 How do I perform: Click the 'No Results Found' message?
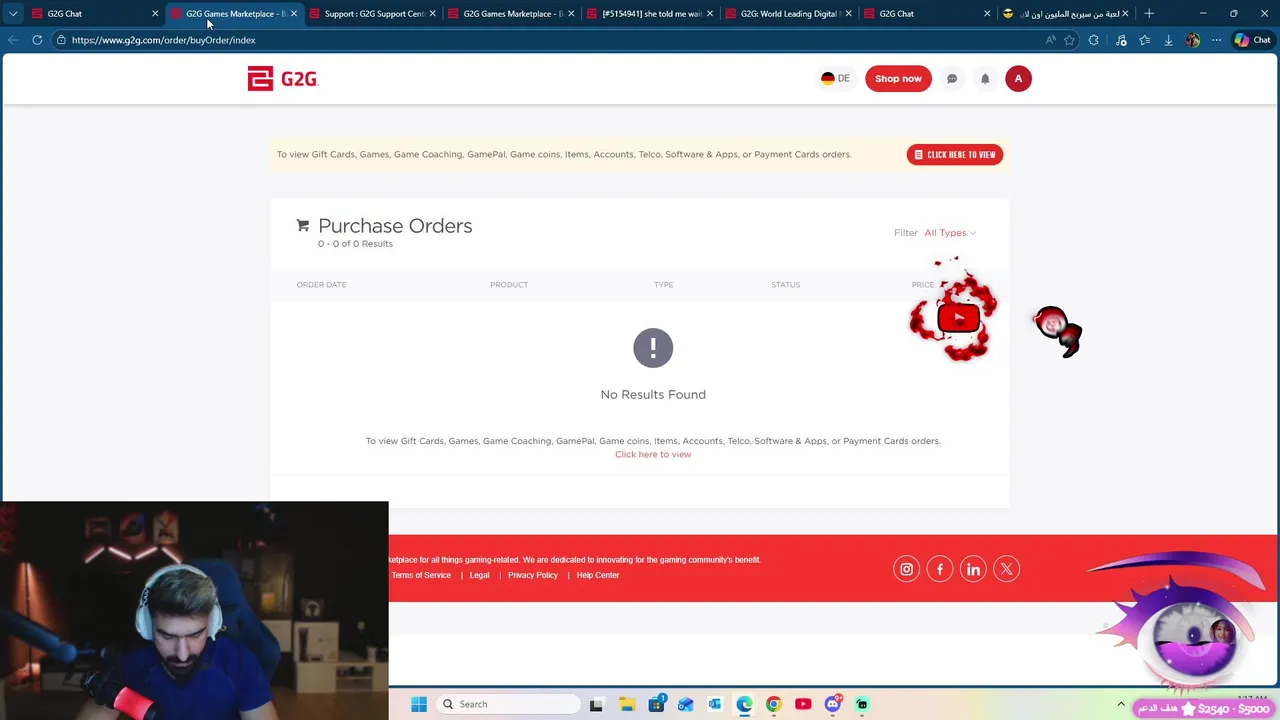pos(653,395)
